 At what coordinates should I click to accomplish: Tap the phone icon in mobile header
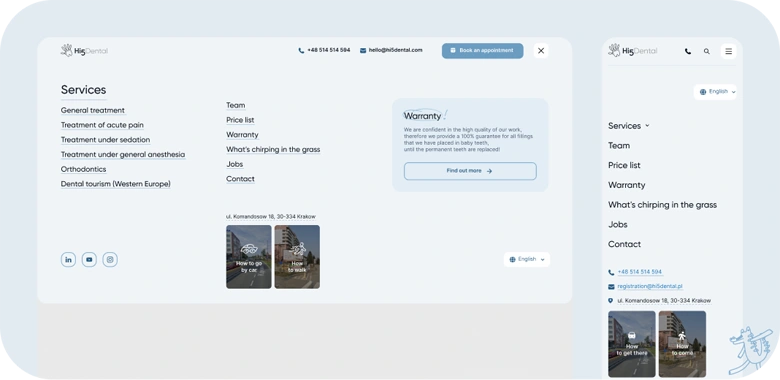688,51
